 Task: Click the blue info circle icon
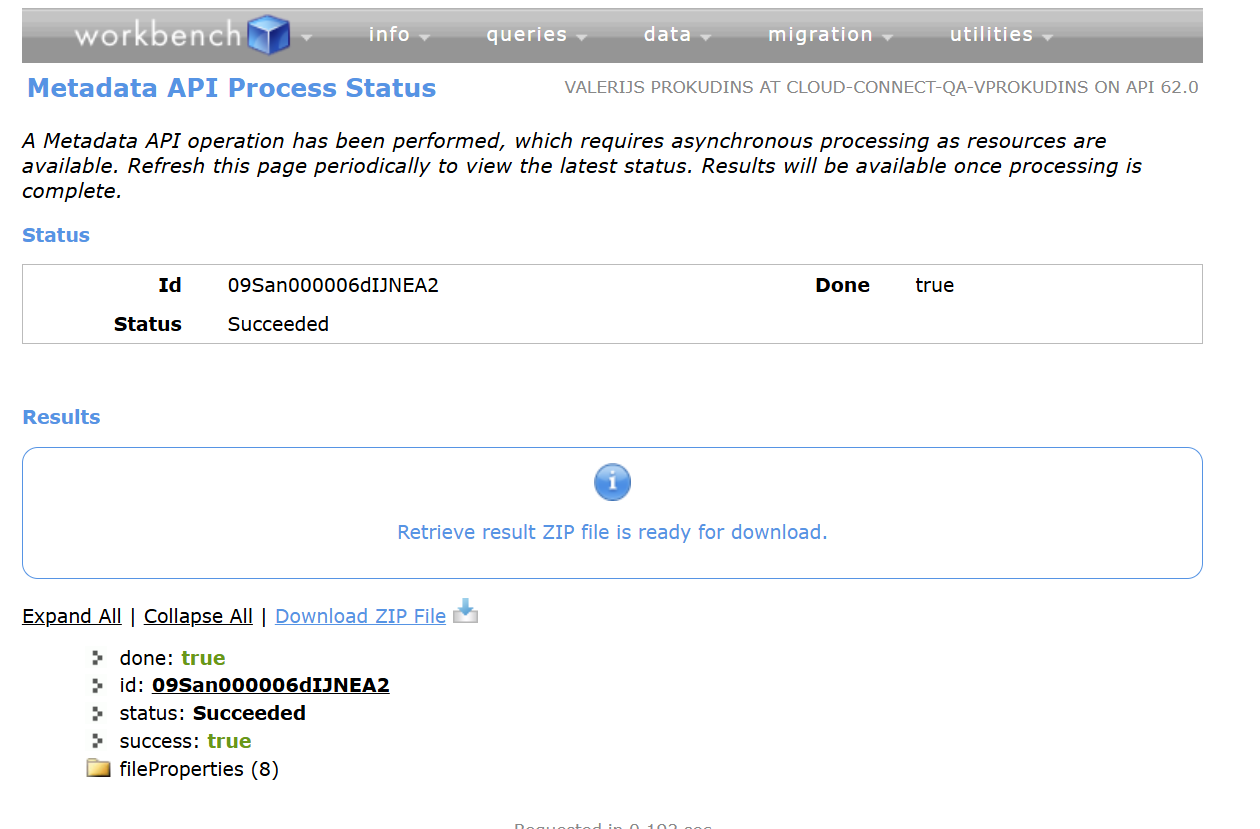(612, 482)
